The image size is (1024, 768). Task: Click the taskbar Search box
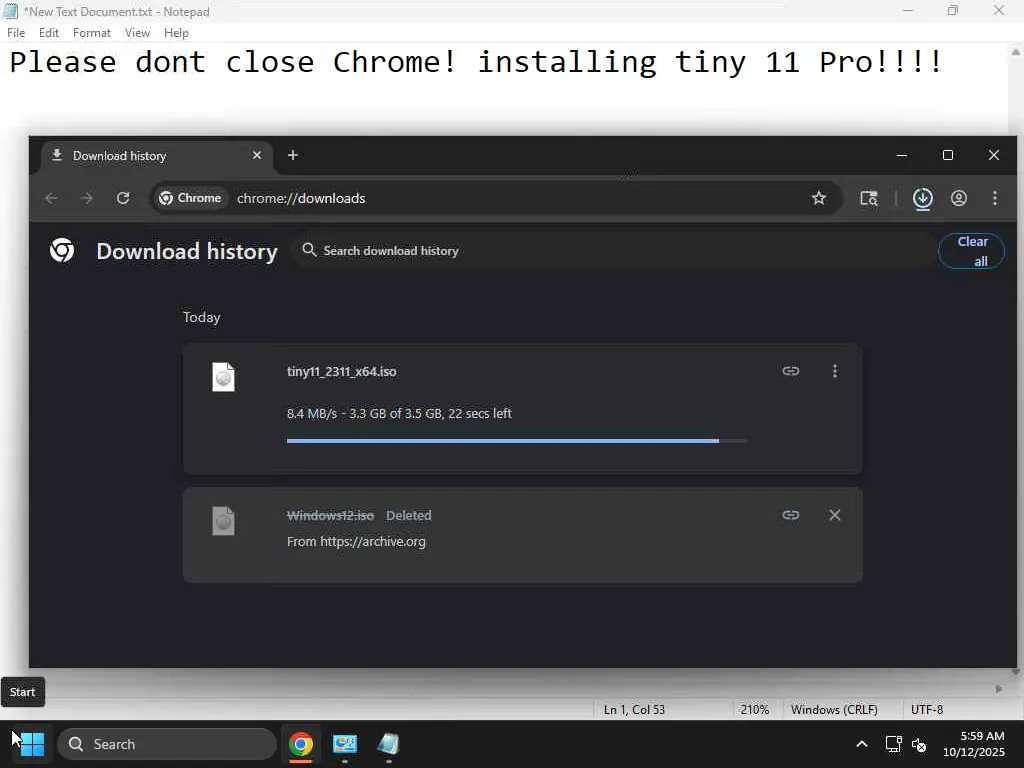pos(167,744)
